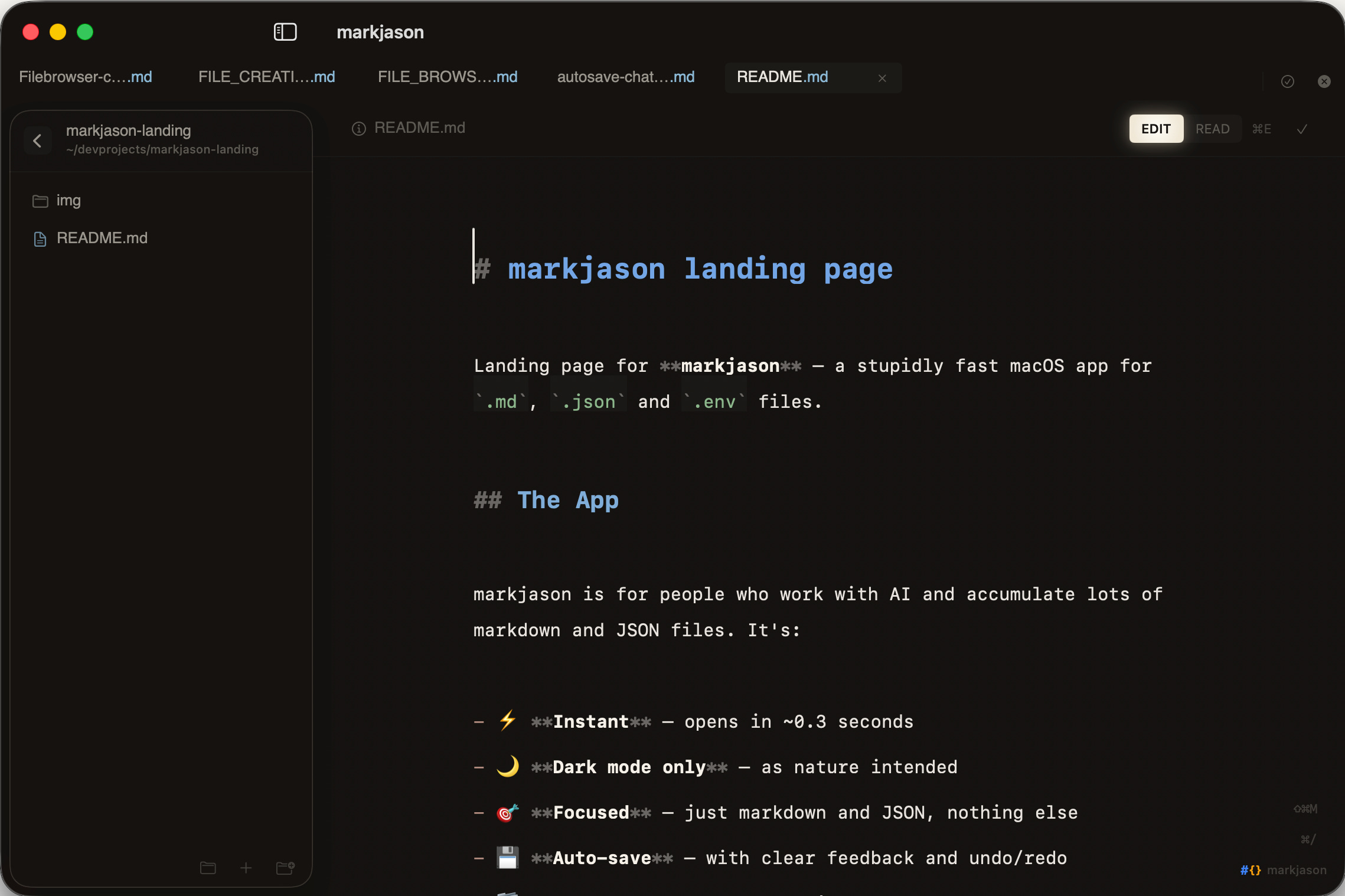Click the open folder icon at sidebar bottom
This screenshot has height=896, width=1345.
(208, 868)
